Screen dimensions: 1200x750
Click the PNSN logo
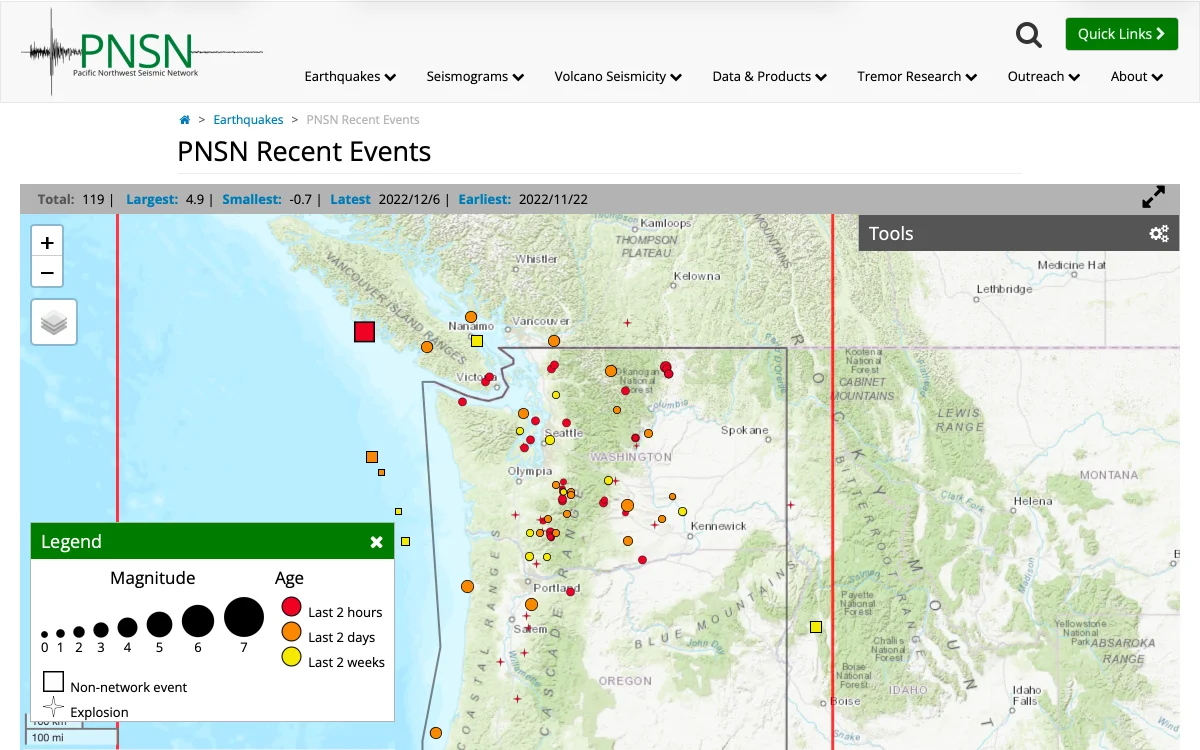142,52
